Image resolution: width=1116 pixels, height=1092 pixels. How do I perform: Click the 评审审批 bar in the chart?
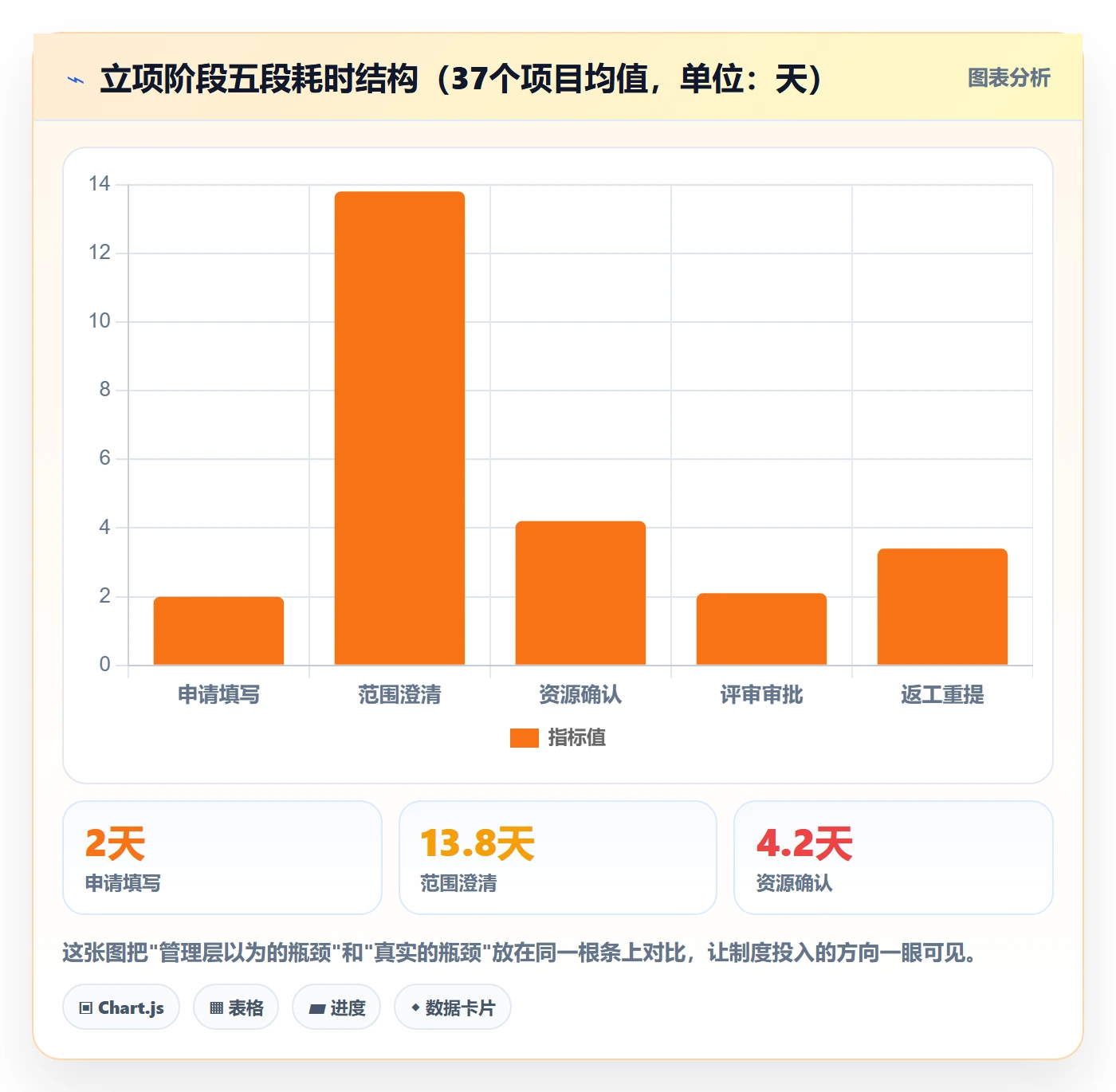click(x=761, y=629)
